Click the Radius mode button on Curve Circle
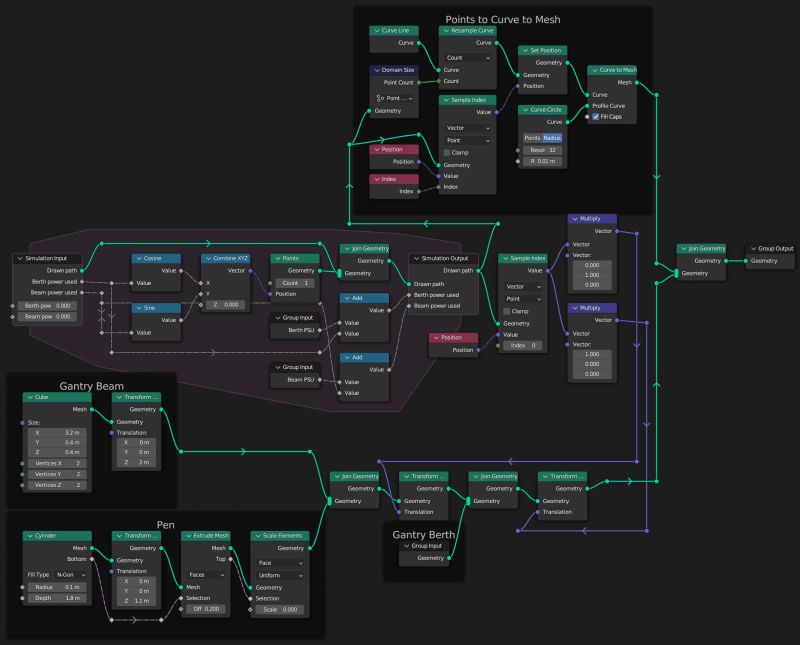 click(551, 137)
